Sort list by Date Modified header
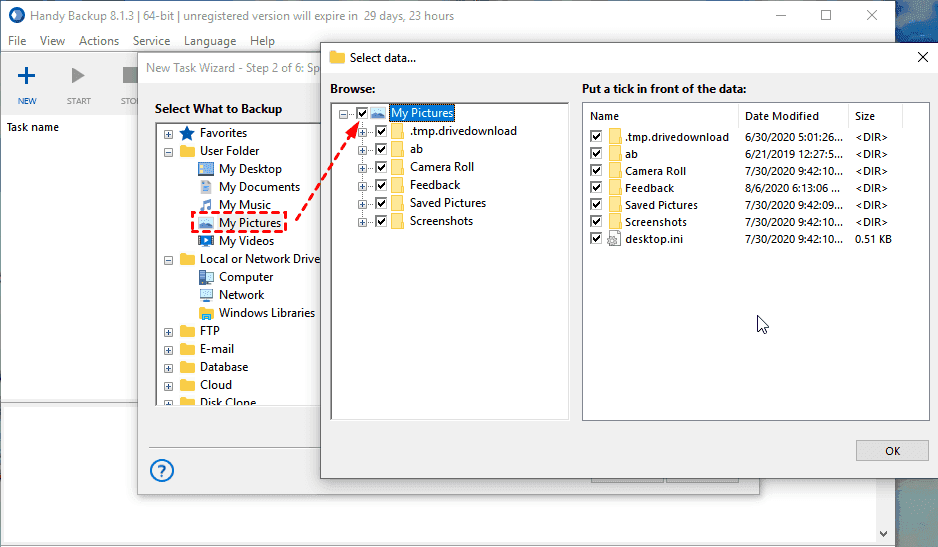This screenshot has height=547, width=938. (x=793, y=116)
